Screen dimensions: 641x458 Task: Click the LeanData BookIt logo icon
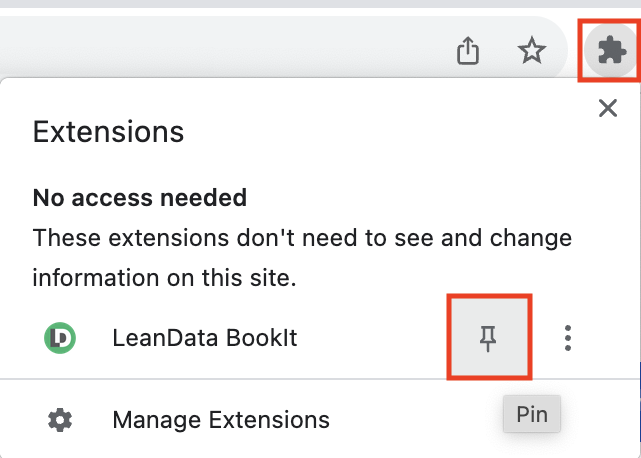click(x=61, y=338)
